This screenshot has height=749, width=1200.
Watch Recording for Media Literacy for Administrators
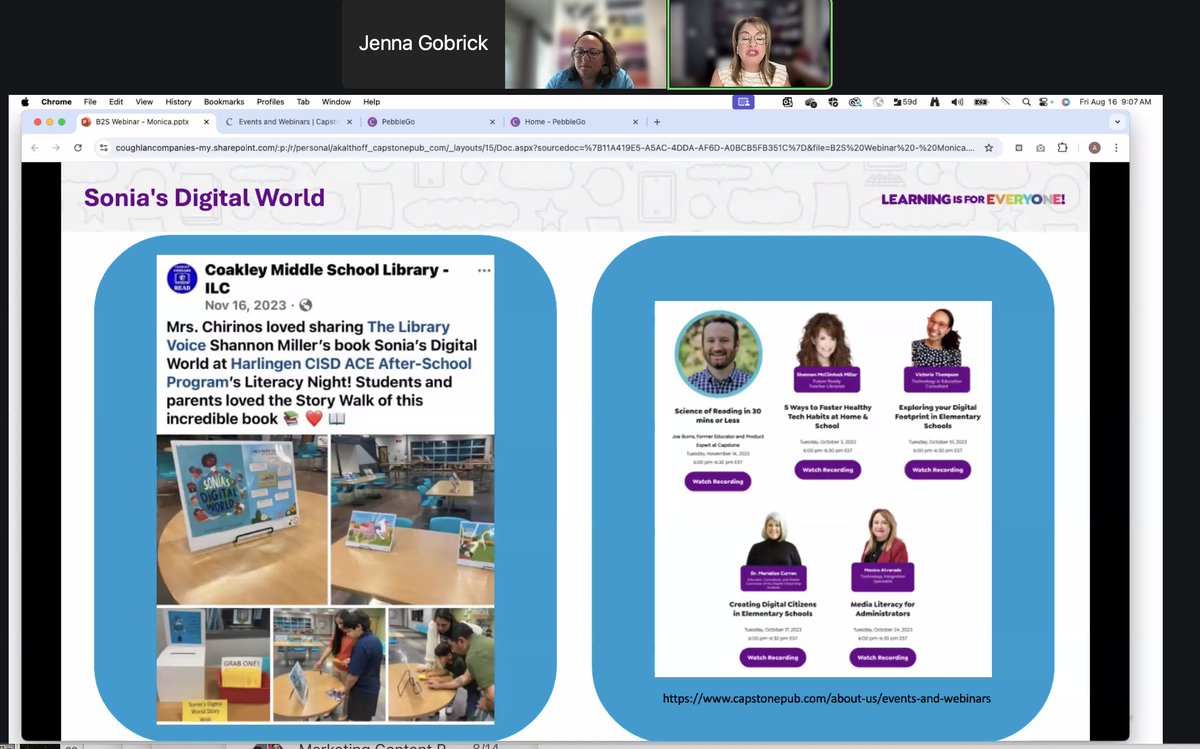click(x=883, y=657)
